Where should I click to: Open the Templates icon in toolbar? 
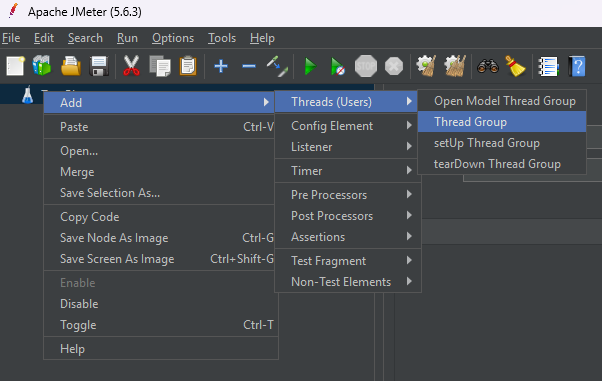(42, 66)
